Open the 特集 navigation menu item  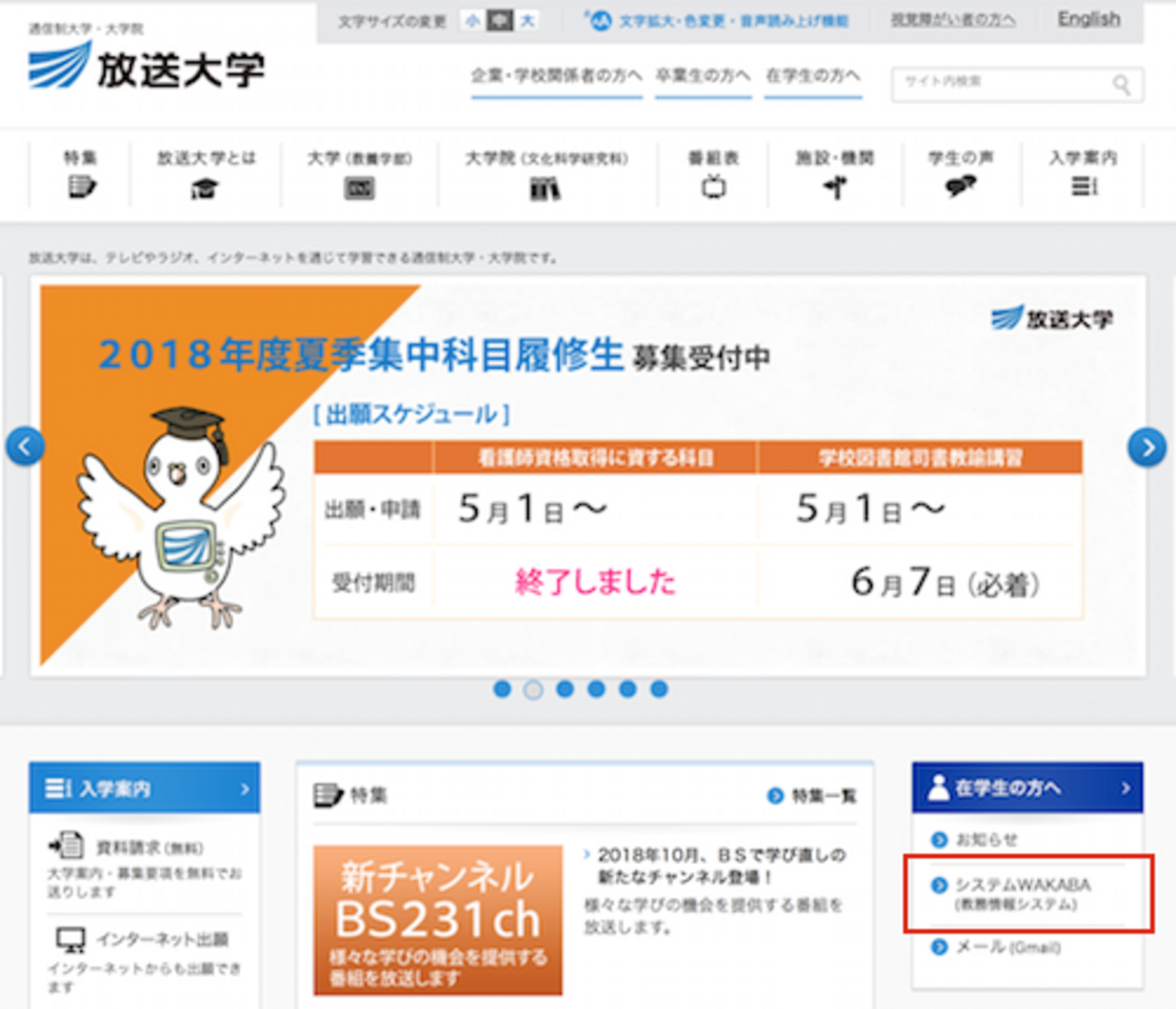[81, 174]
